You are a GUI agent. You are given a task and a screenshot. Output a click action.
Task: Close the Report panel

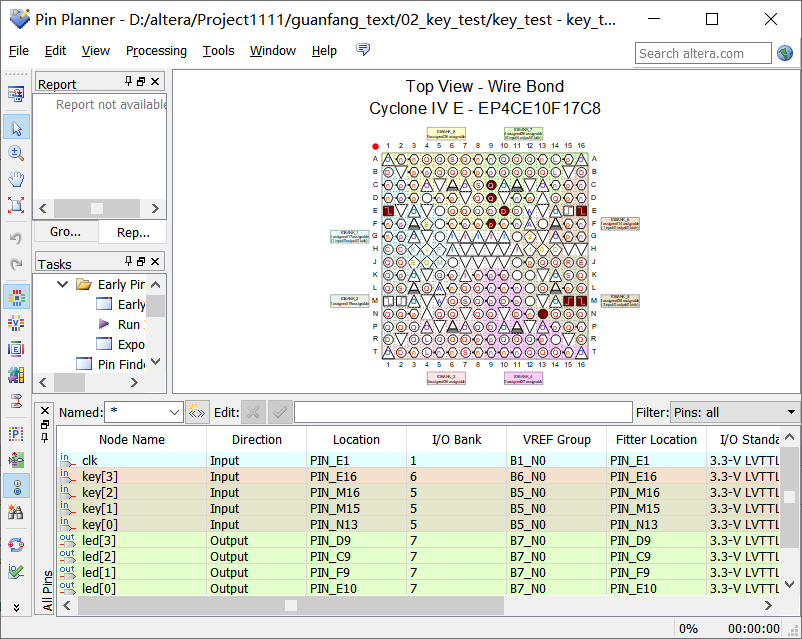click(x=155, y=81)
